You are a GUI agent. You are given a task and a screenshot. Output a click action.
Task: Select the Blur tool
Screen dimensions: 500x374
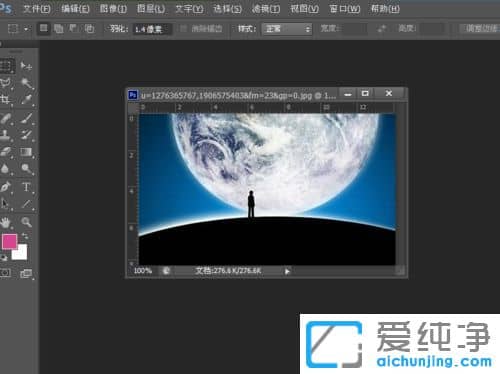[x=5, y=169]
